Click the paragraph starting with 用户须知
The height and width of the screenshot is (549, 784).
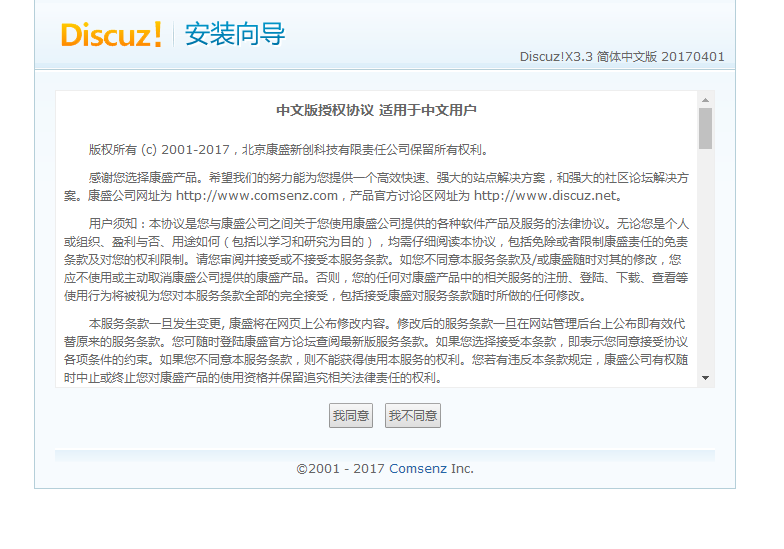(x=376, y=260)
